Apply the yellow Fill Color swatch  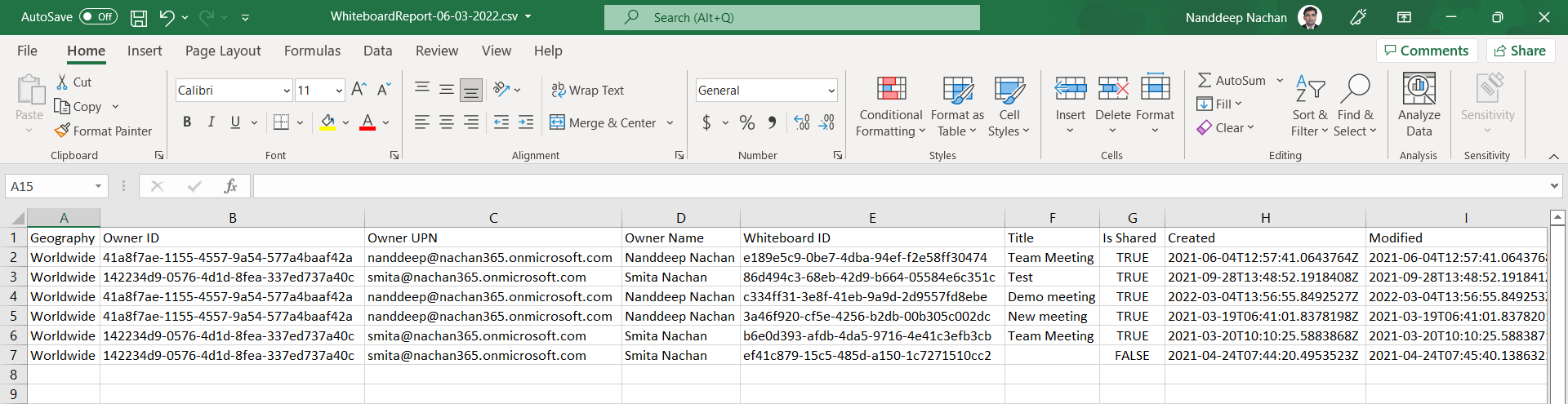(327, 122)
